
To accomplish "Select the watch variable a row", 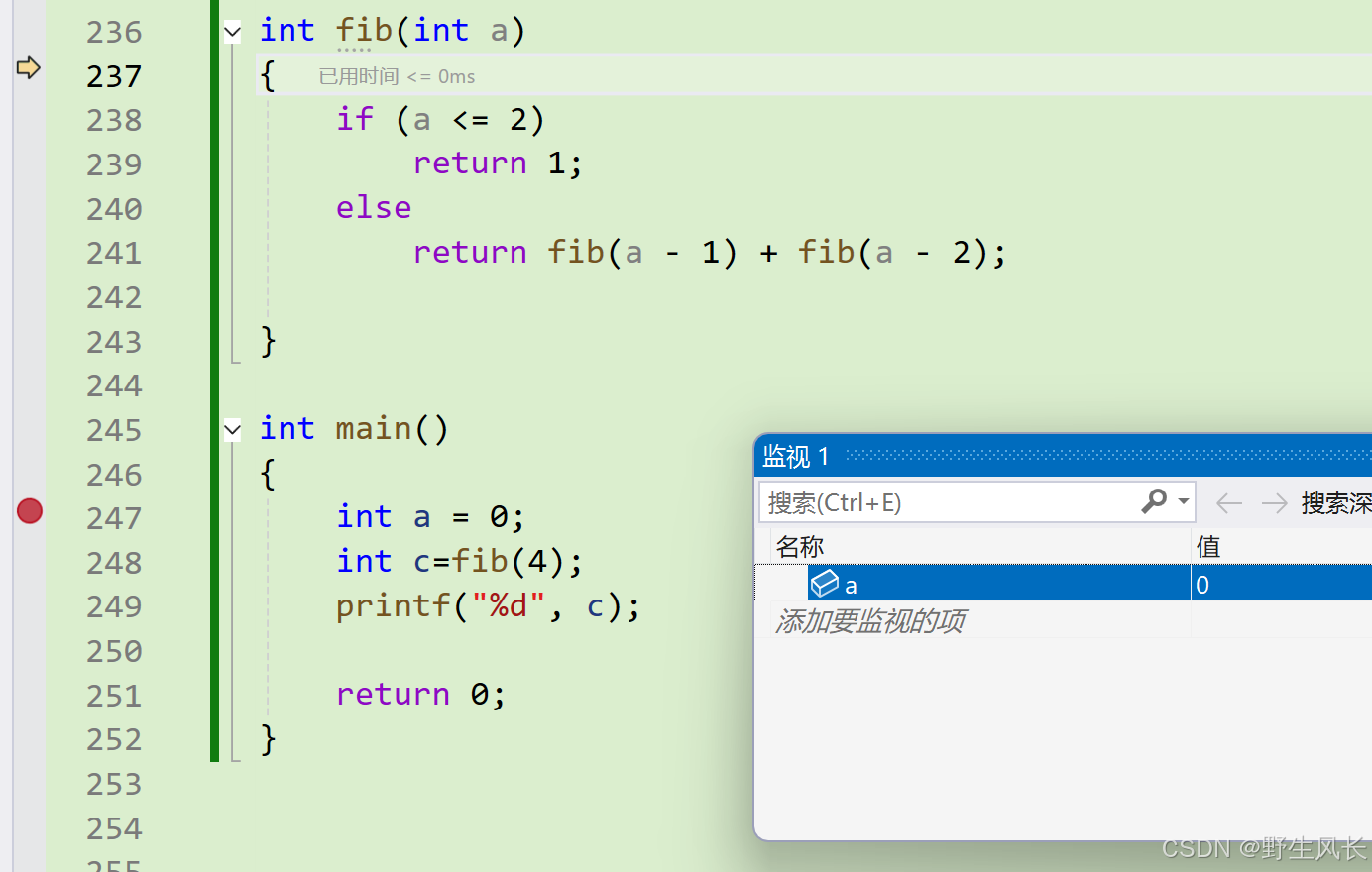I will [x=1064, y=584].
